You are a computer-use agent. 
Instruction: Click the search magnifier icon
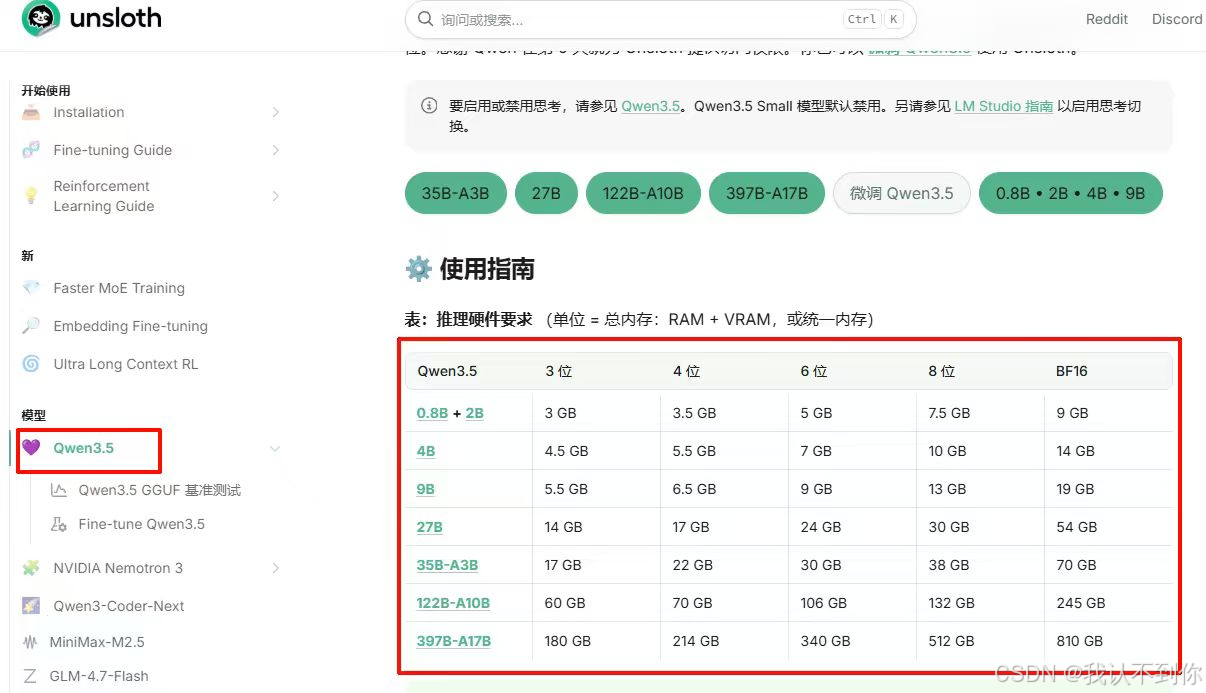click(x=426, y=19)
